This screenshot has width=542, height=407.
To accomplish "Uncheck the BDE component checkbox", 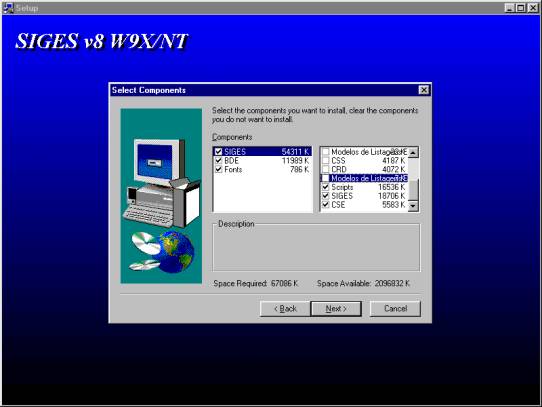I will click(218, 160).
